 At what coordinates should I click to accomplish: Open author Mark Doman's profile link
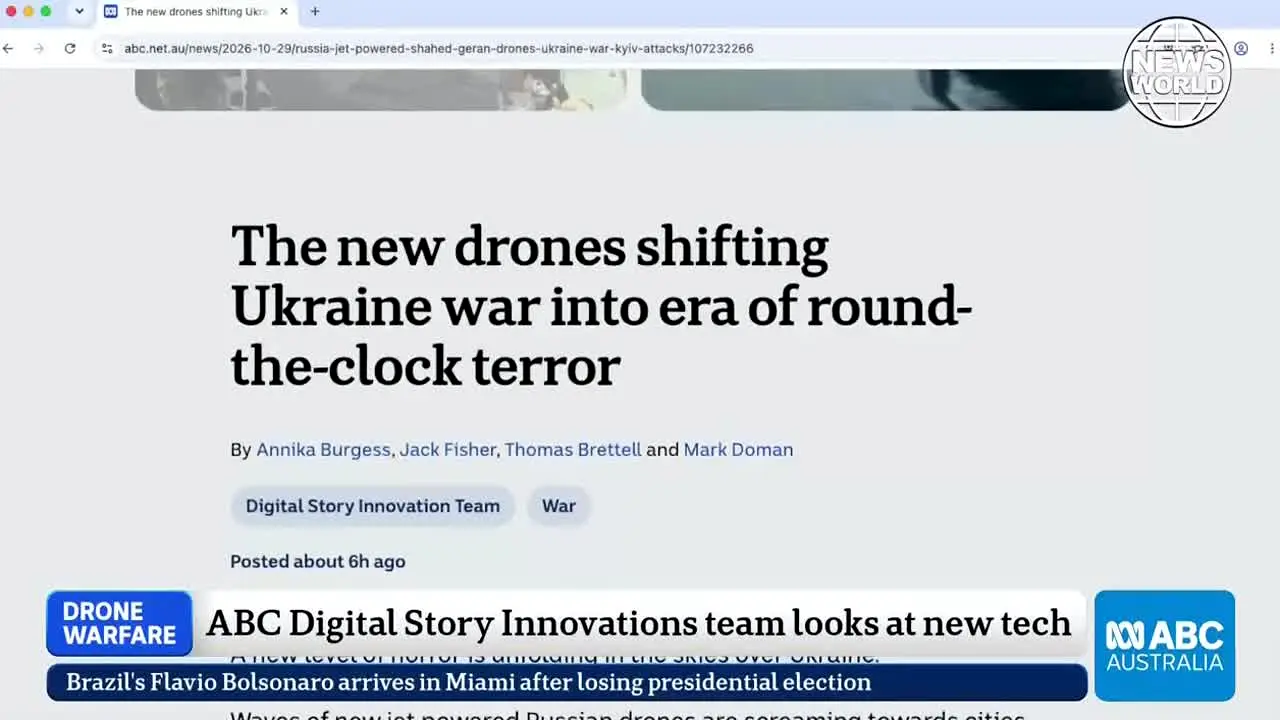738,450
